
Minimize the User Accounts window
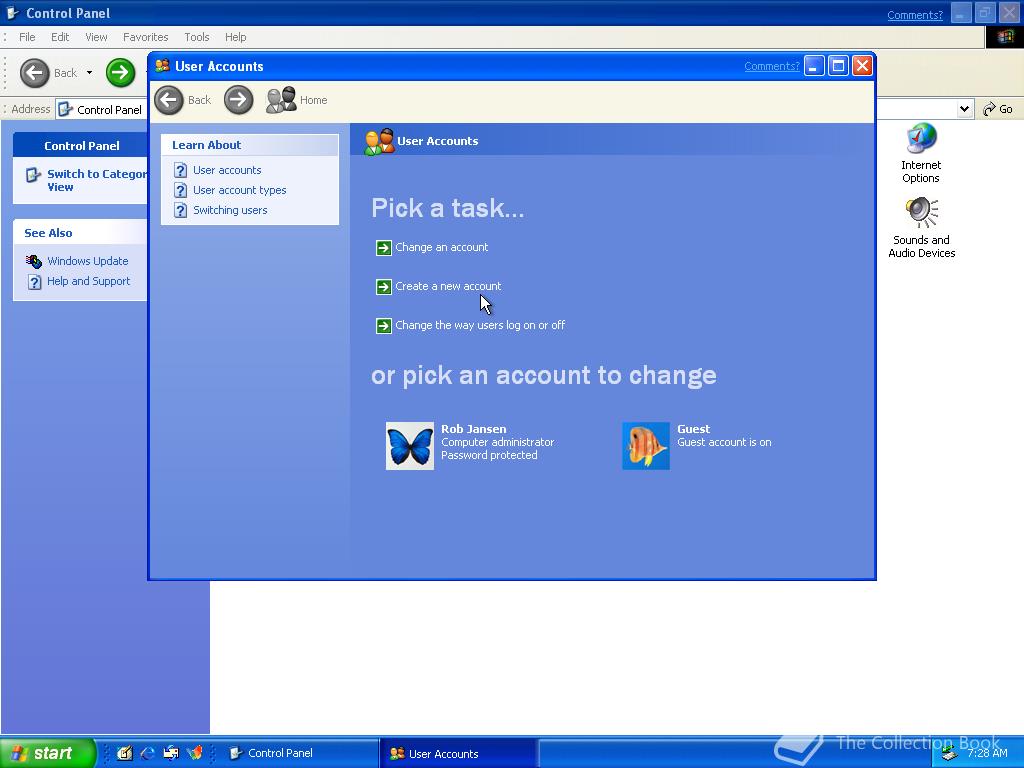(x=814, y=66)
